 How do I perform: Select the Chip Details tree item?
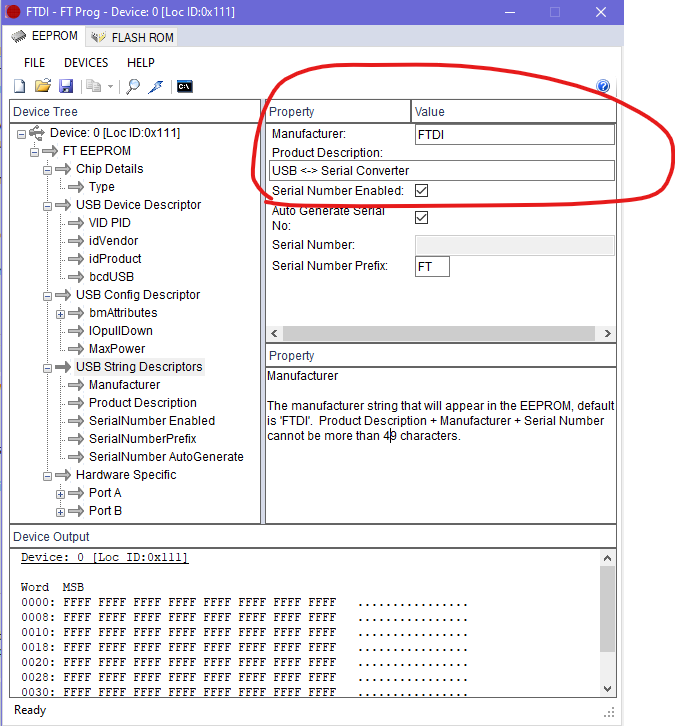pos(110,169)
